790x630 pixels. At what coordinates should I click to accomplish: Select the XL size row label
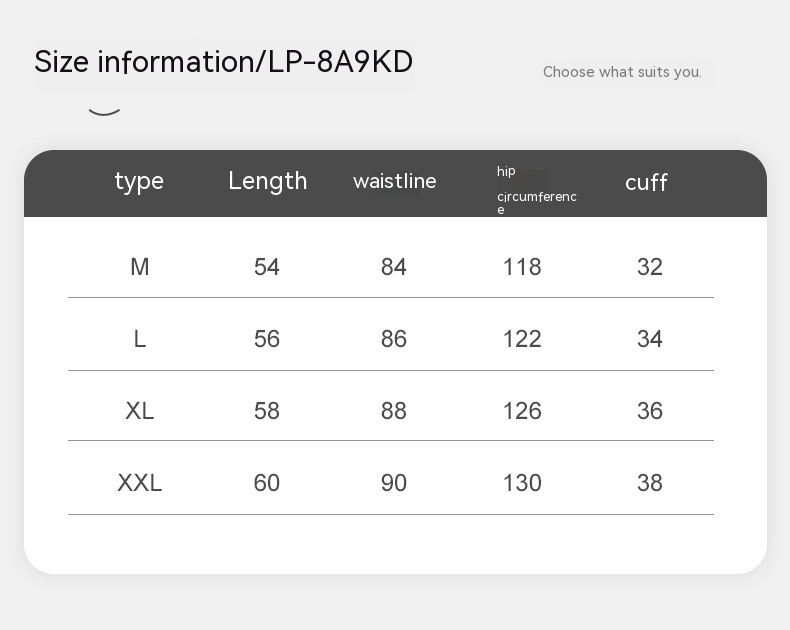click(140, 411)
